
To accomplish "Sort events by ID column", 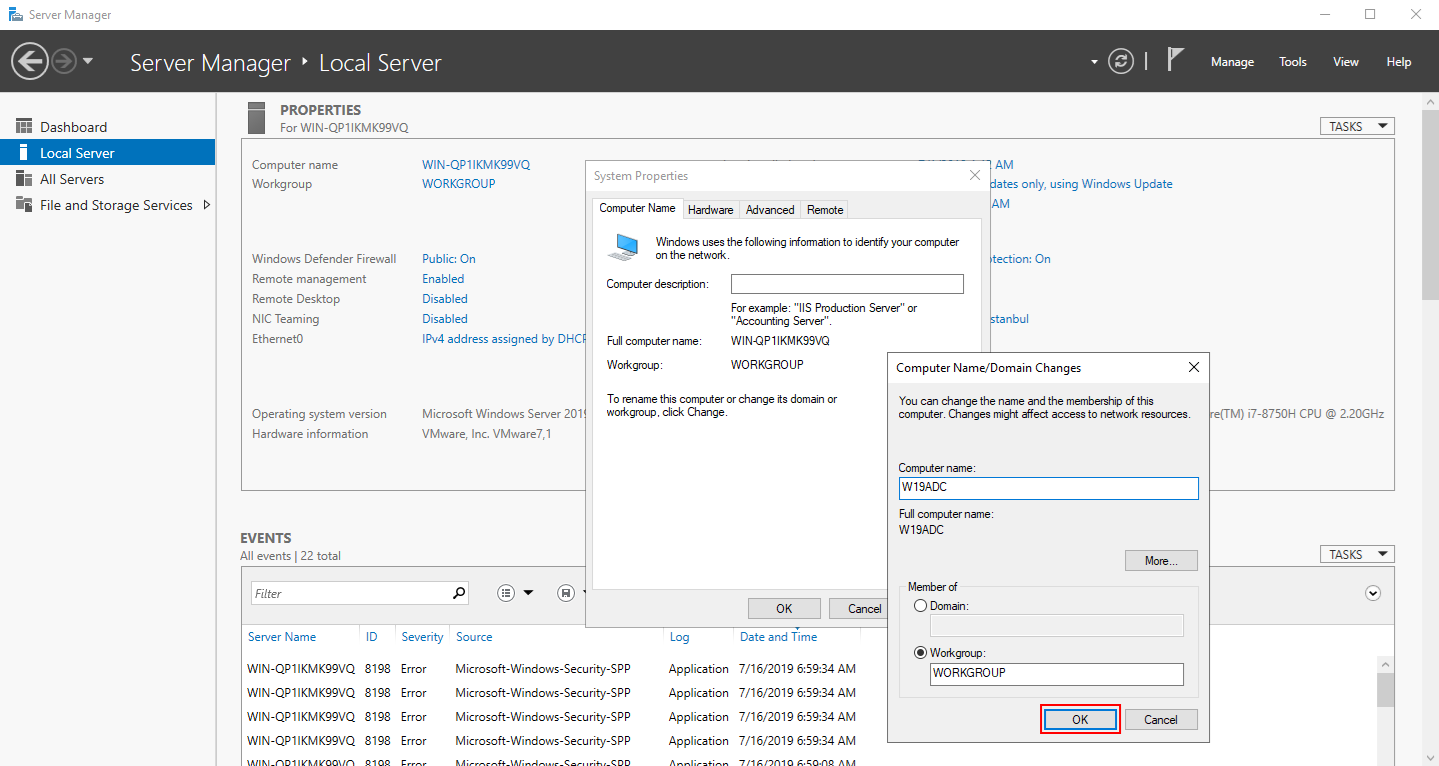I will 372,637.
